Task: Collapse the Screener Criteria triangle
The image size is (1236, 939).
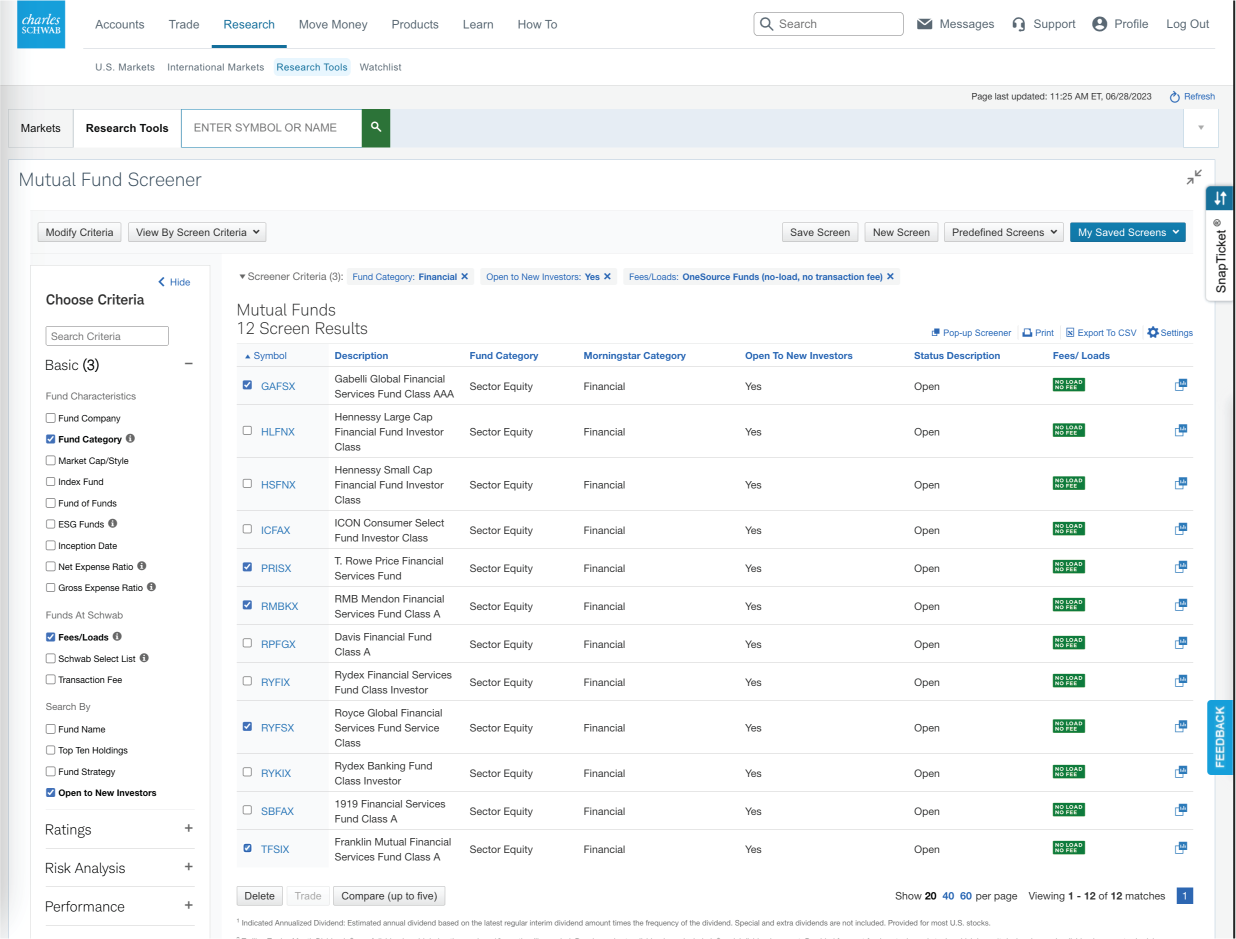Action: (x=242, y=277)
